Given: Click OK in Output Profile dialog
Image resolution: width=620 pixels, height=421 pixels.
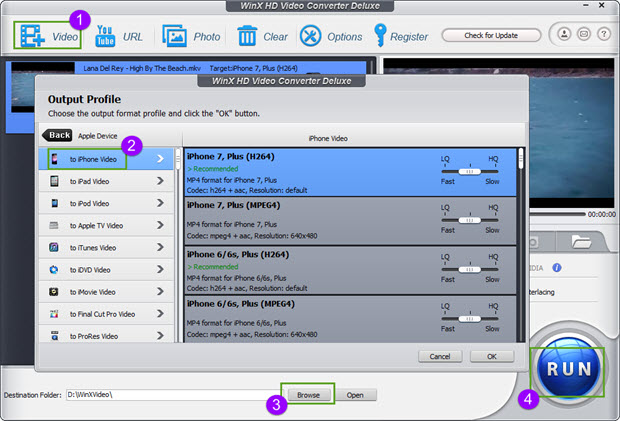Looking at the screenshot, I should [492, 356].
